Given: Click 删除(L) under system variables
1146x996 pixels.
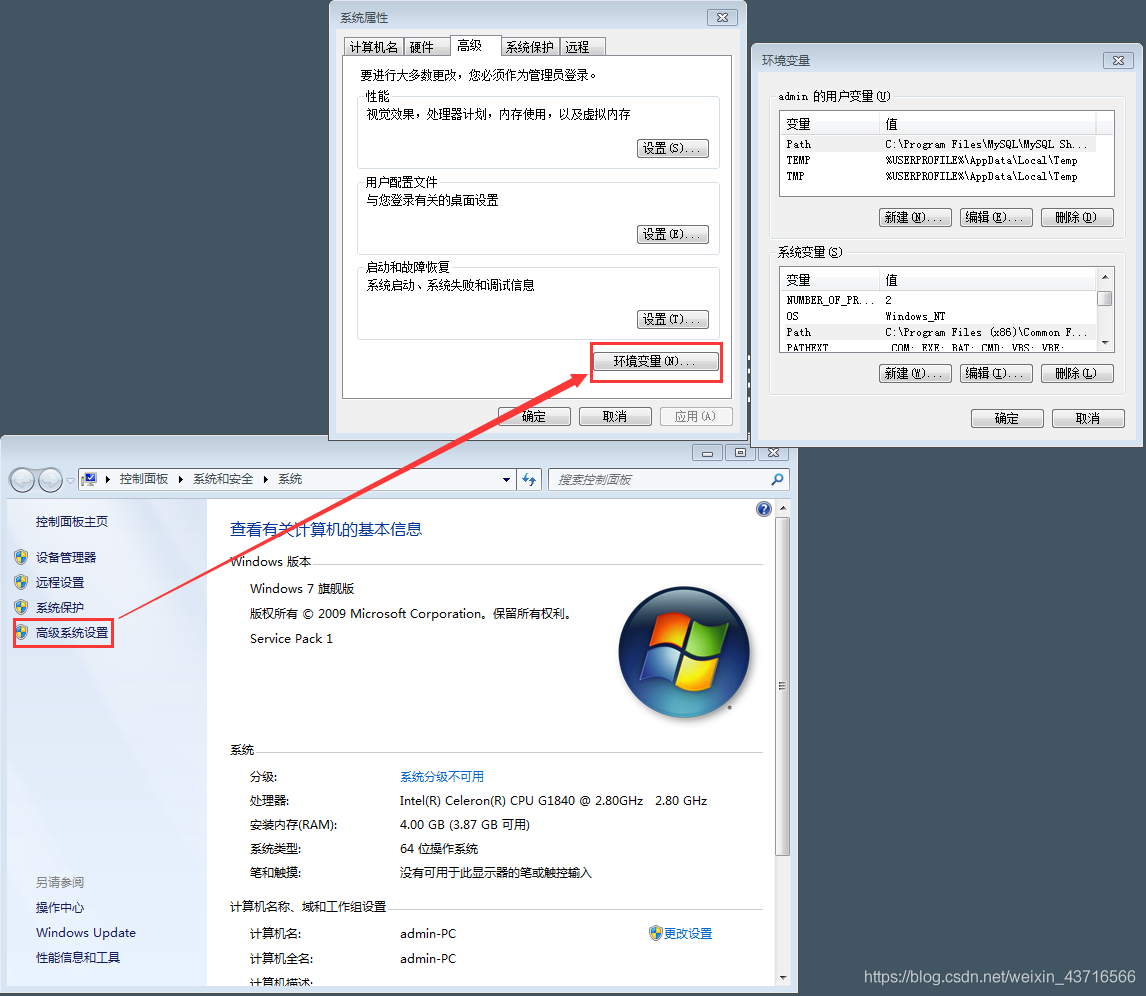Looking at the screenshot, I should 1077,373.
